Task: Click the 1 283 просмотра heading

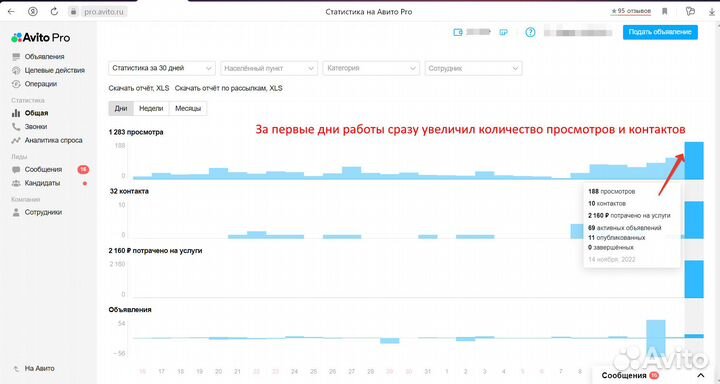Action: coord(136,132)
